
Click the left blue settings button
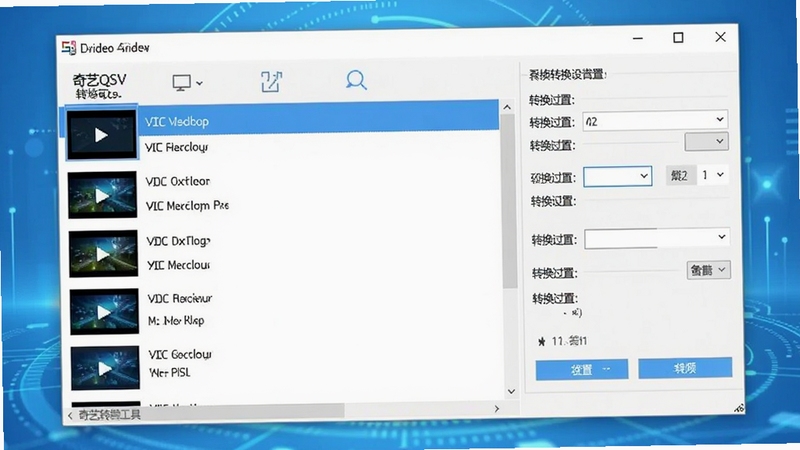pyautogui.click(x=582, y=369)
